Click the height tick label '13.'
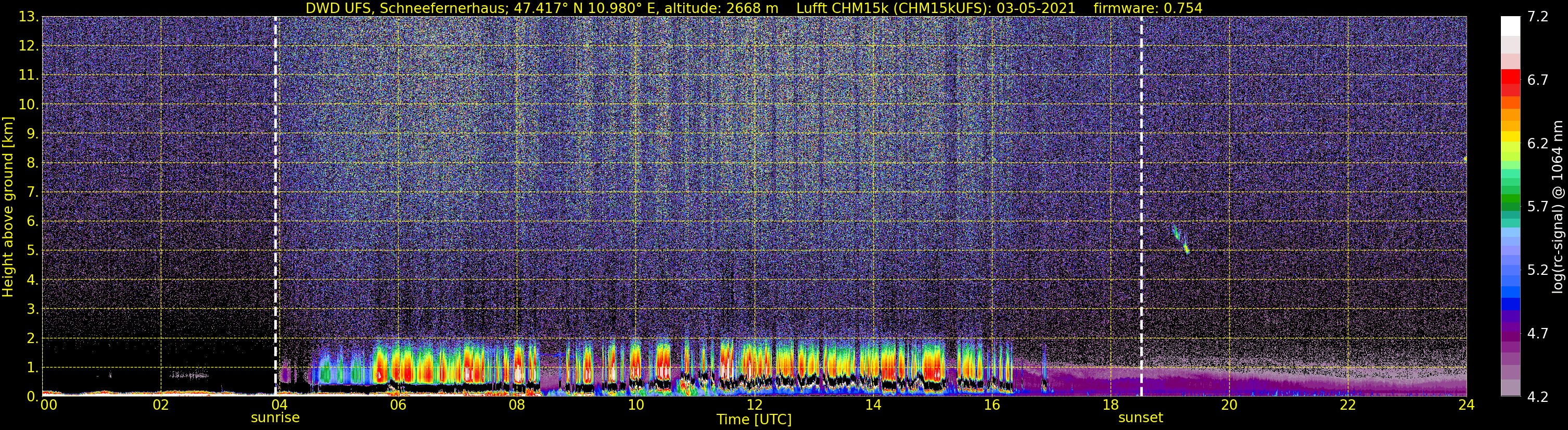 pyautogui.click(x=28, y=17)
